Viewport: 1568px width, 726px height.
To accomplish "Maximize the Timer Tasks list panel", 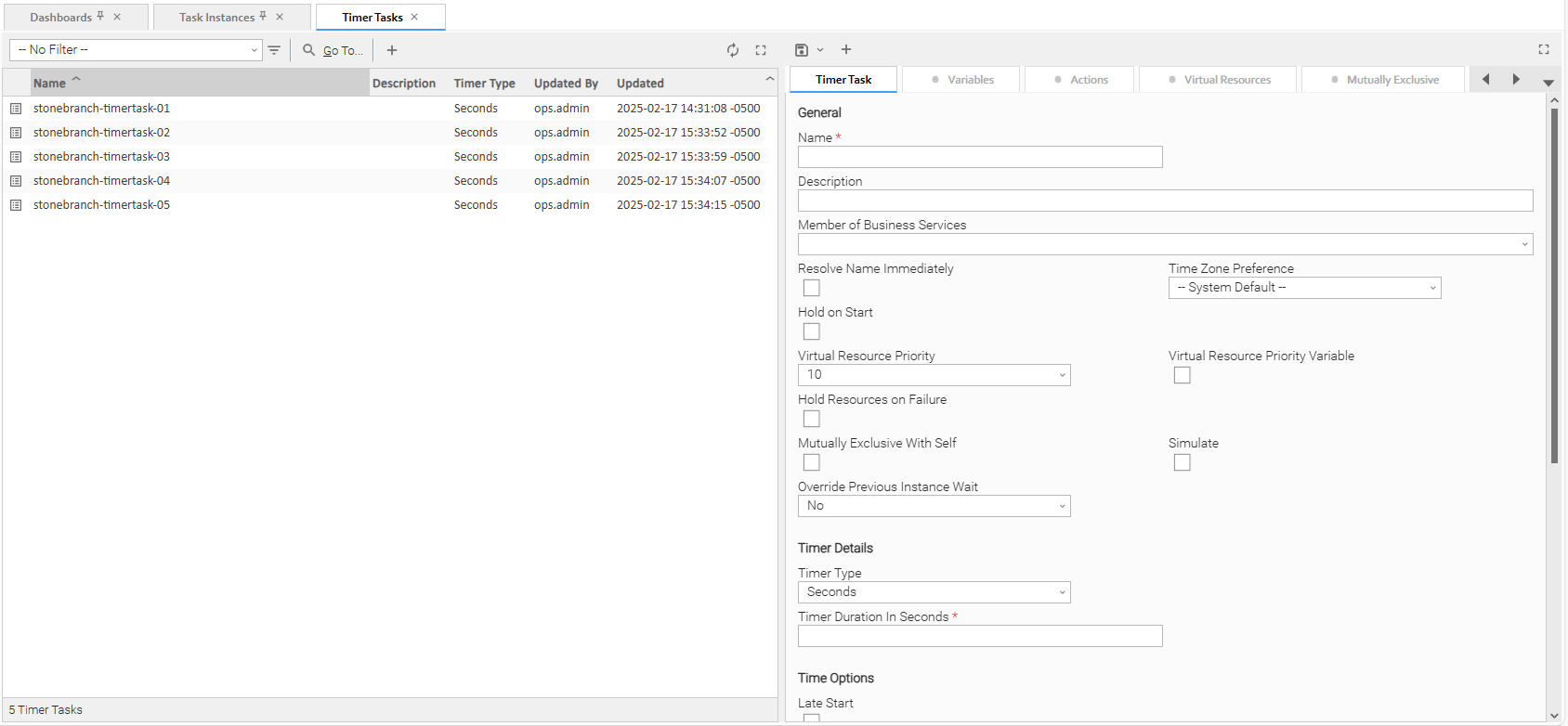I will 761,50.
